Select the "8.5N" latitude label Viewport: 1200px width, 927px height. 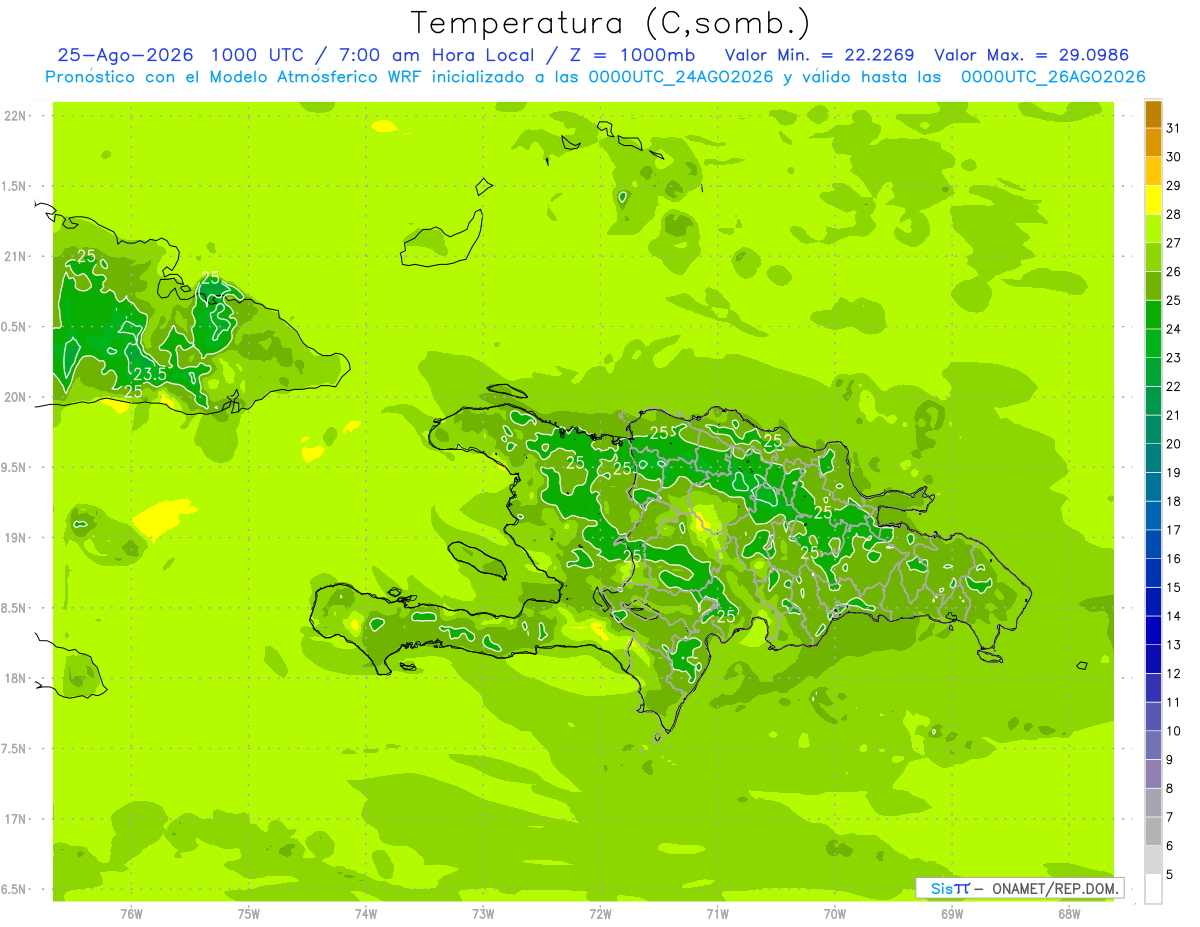(x=14, y=608)
